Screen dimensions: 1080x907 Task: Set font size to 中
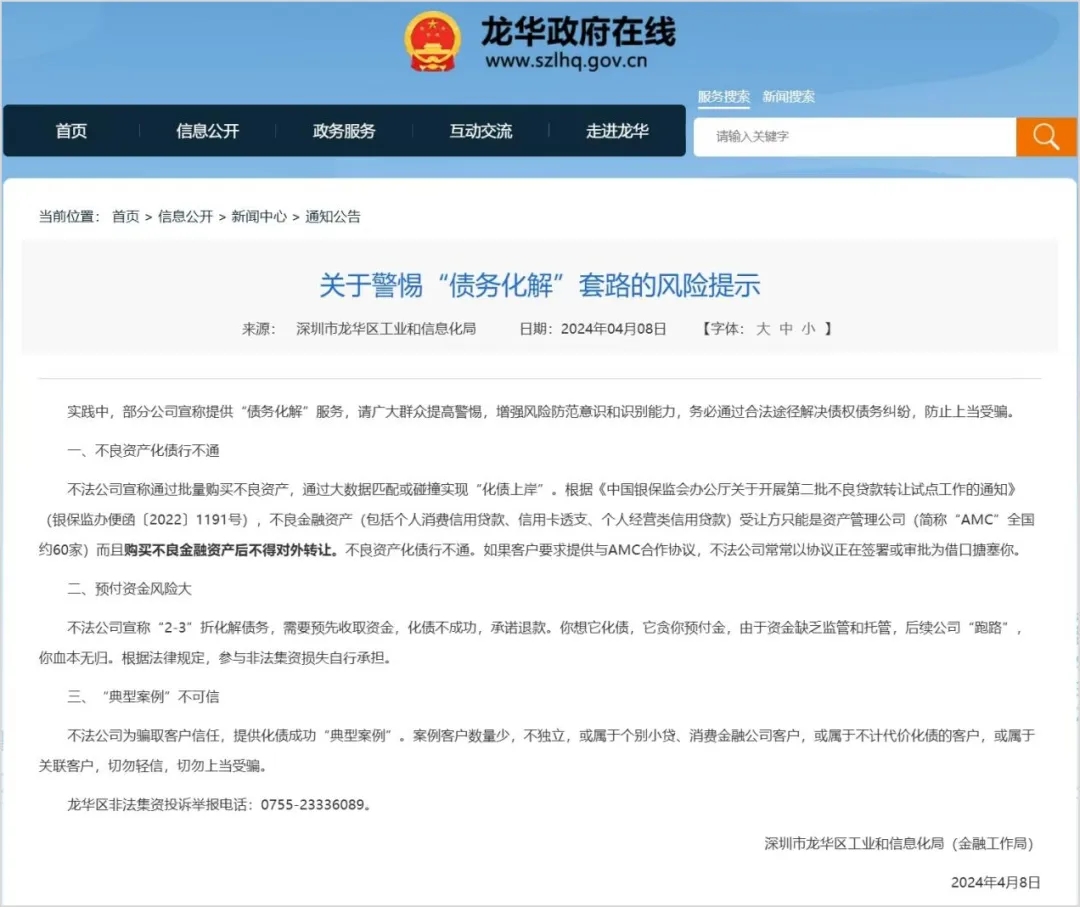coord(786,329)
